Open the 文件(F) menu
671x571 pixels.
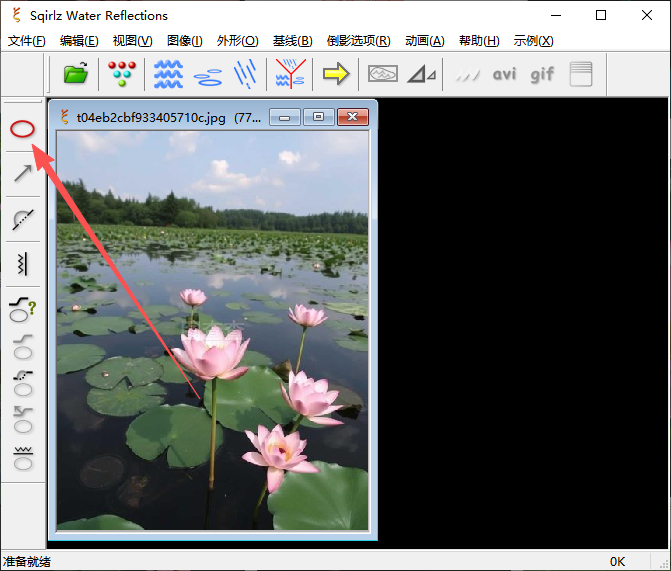click(x=27, y=41)
